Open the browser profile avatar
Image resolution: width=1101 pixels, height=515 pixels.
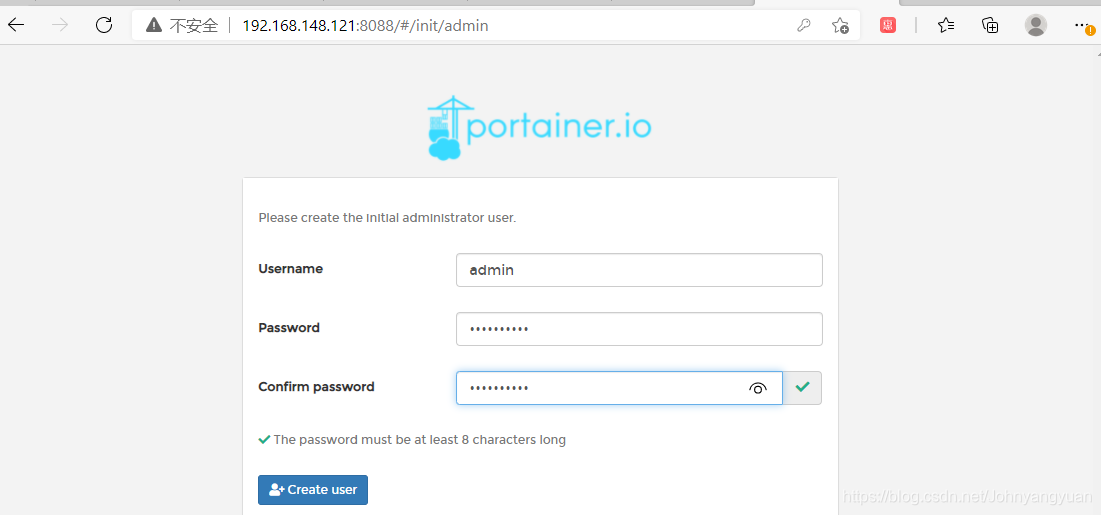1036,25
